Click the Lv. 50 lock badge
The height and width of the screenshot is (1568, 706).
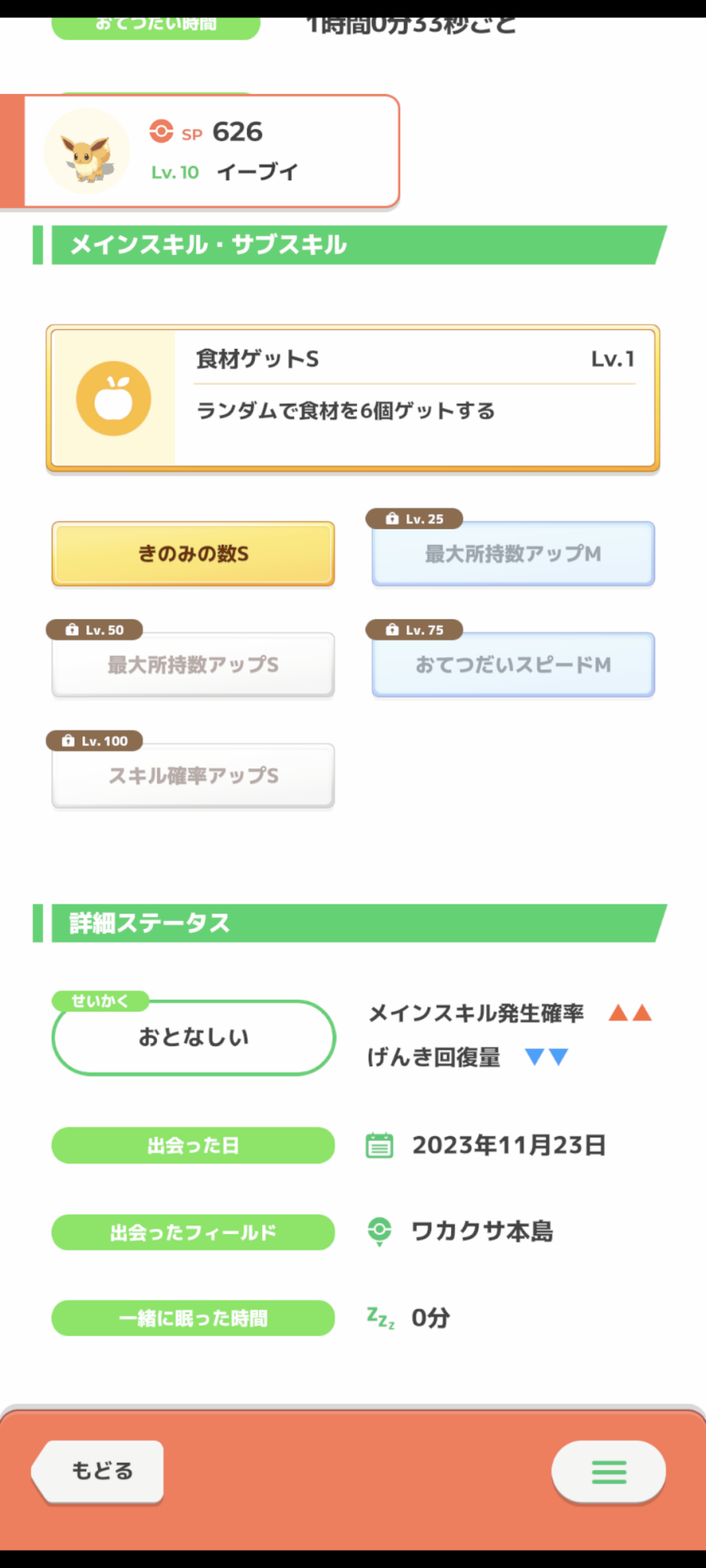94,630
